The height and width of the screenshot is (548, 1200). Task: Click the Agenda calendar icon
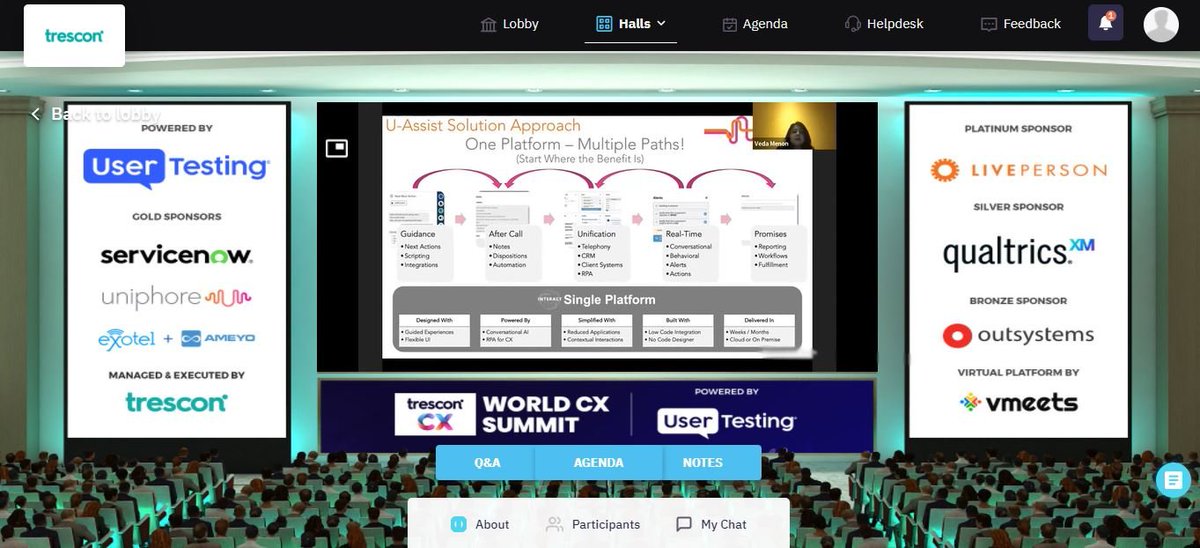pos(730,24)
